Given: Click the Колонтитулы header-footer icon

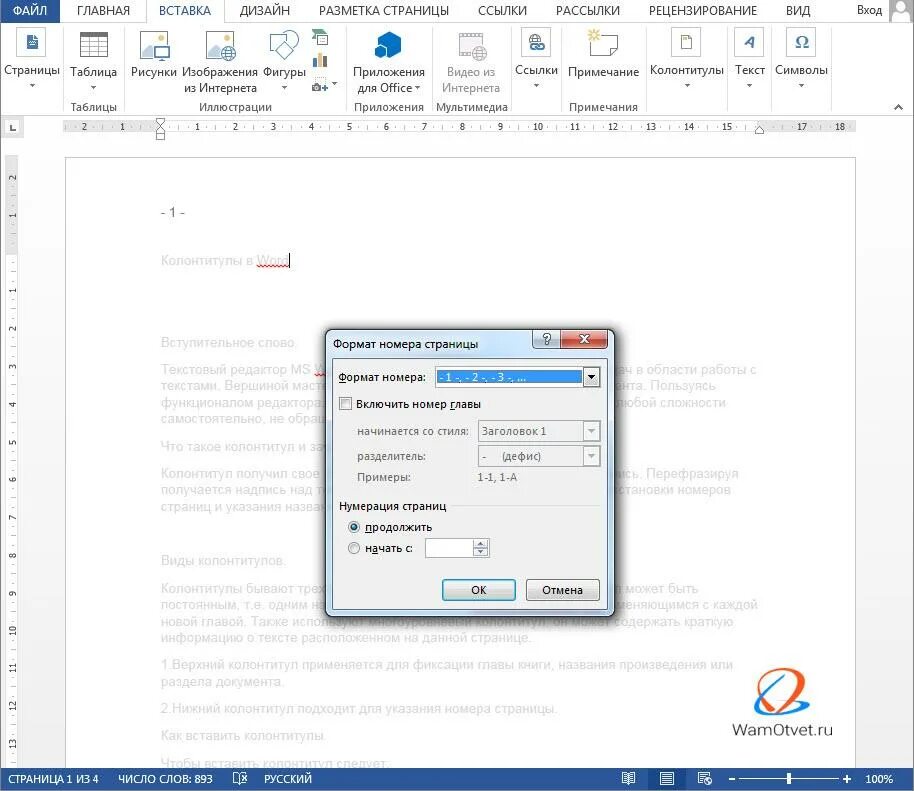Looking at the screenshot, I should pos(687,42).
